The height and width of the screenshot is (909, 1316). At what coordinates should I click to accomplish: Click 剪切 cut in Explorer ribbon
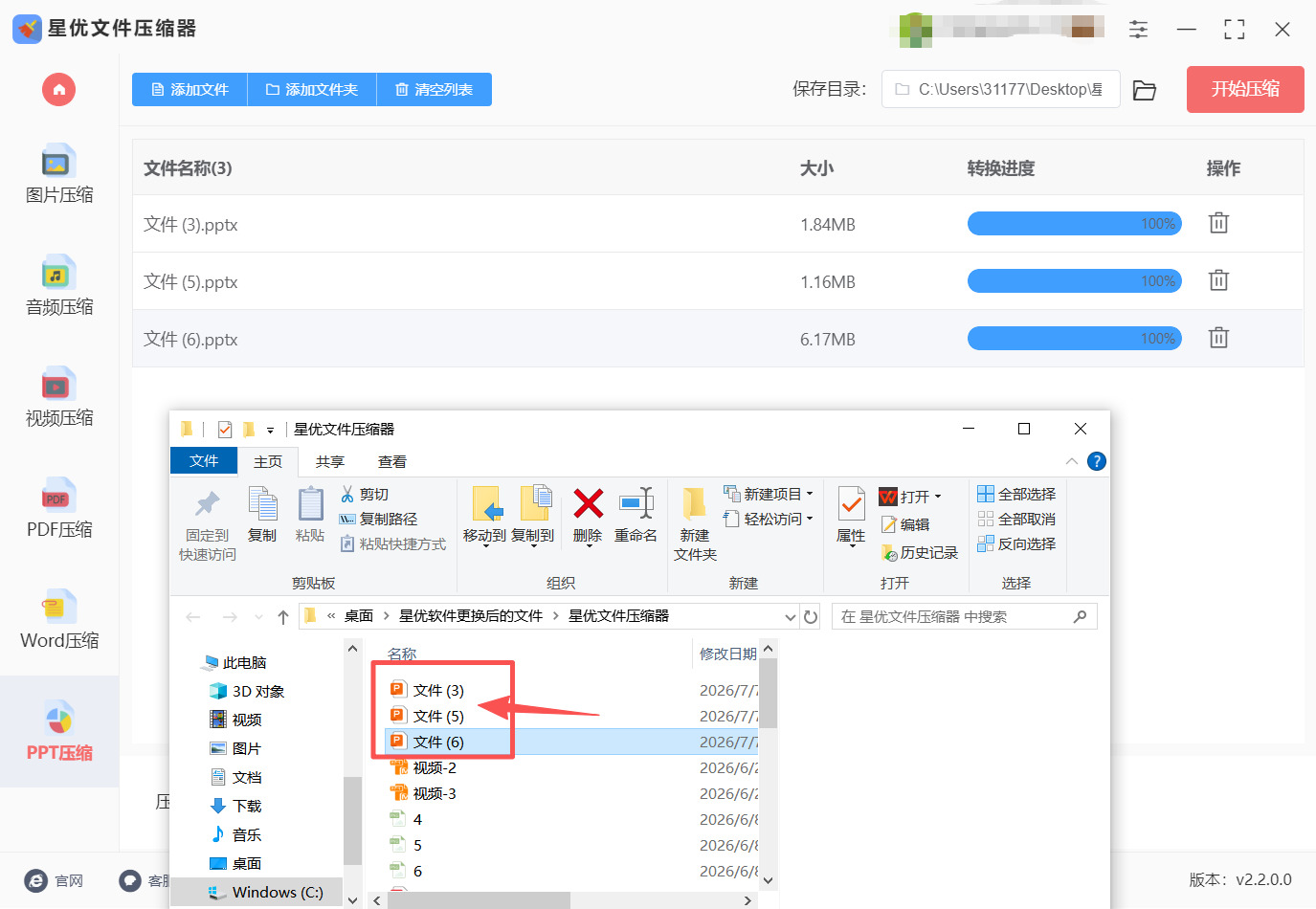(x=365, y=495)
